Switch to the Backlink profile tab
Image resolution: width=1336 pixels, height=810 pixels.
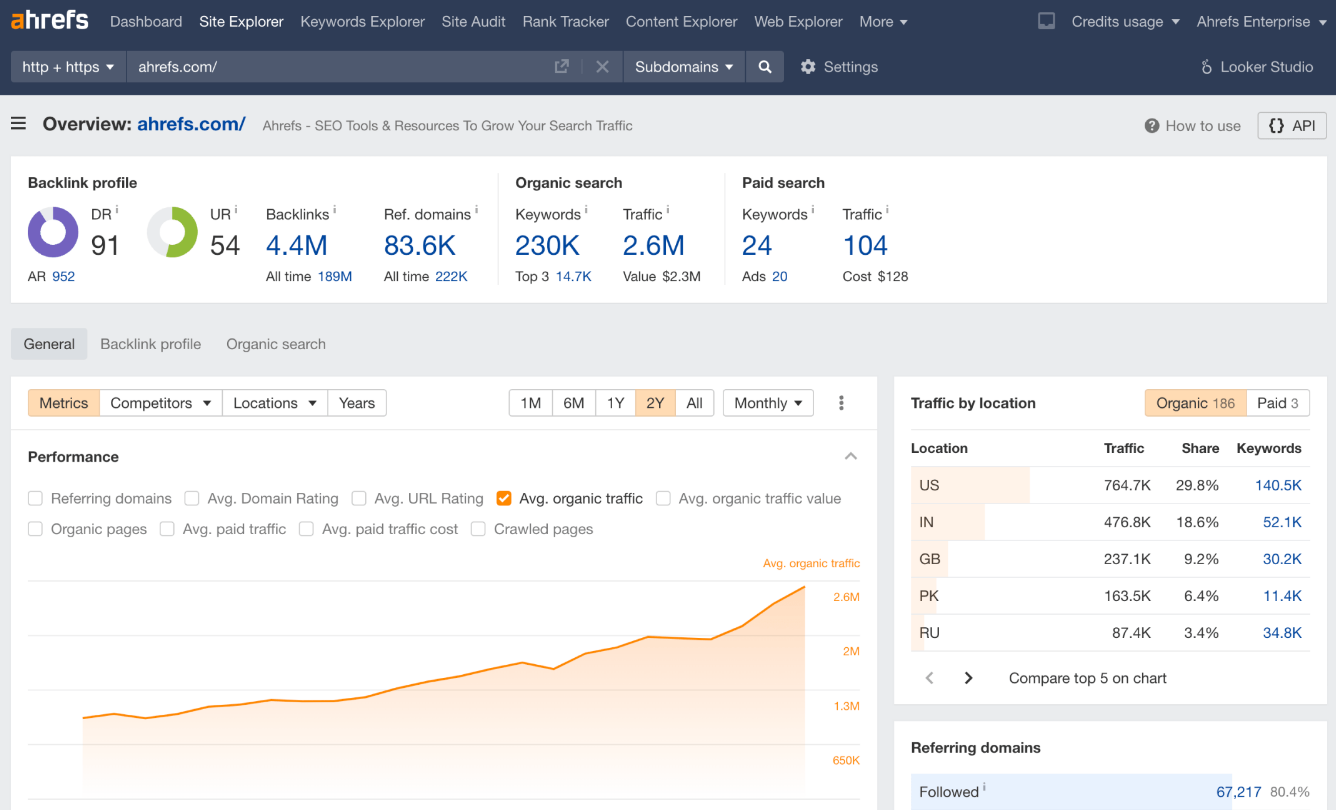[x=151, y=344]
